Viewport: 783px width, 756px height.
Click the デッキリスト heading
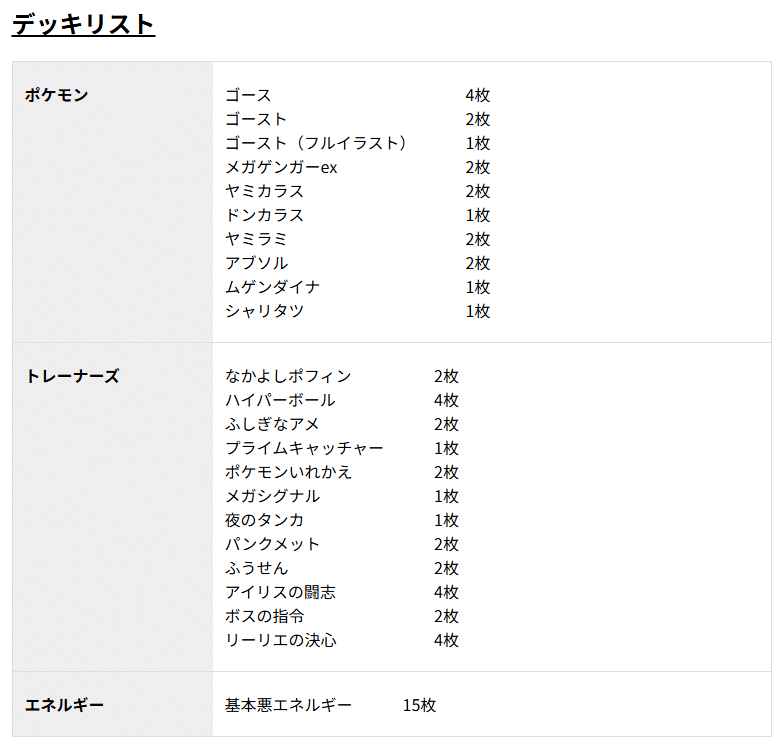coord(83,24)
